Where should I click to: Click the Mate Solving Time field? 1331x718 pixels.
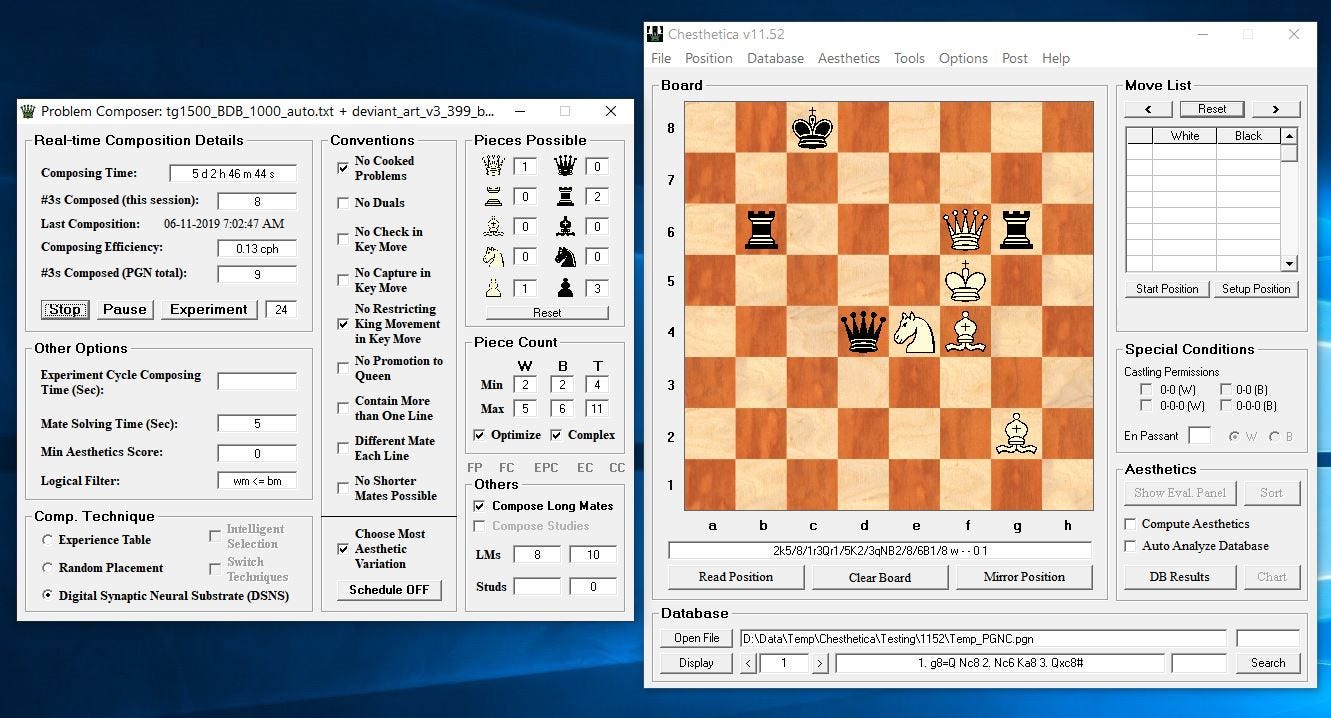tap(257, 424)
